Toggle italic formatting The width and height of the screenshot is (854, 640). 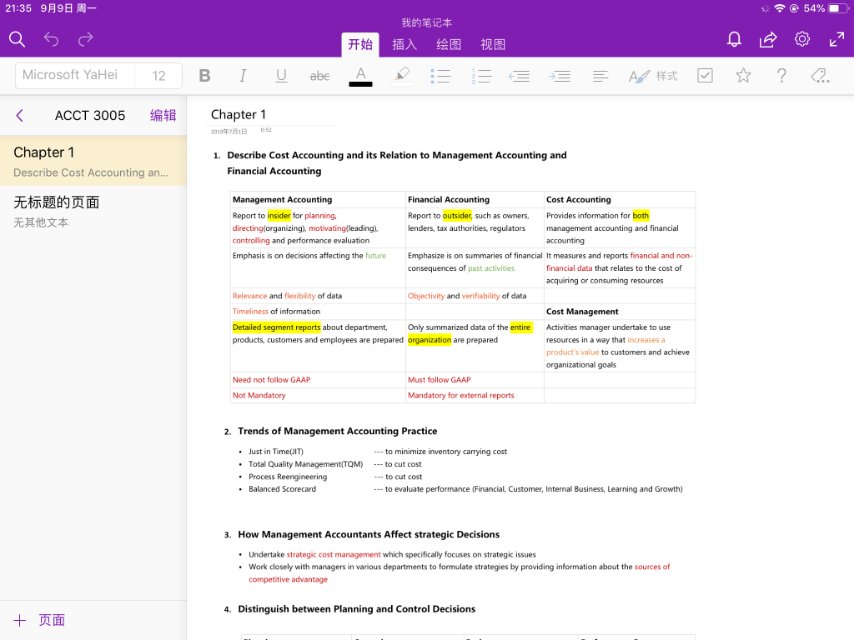pyautogui.click(x=243, y=76)
